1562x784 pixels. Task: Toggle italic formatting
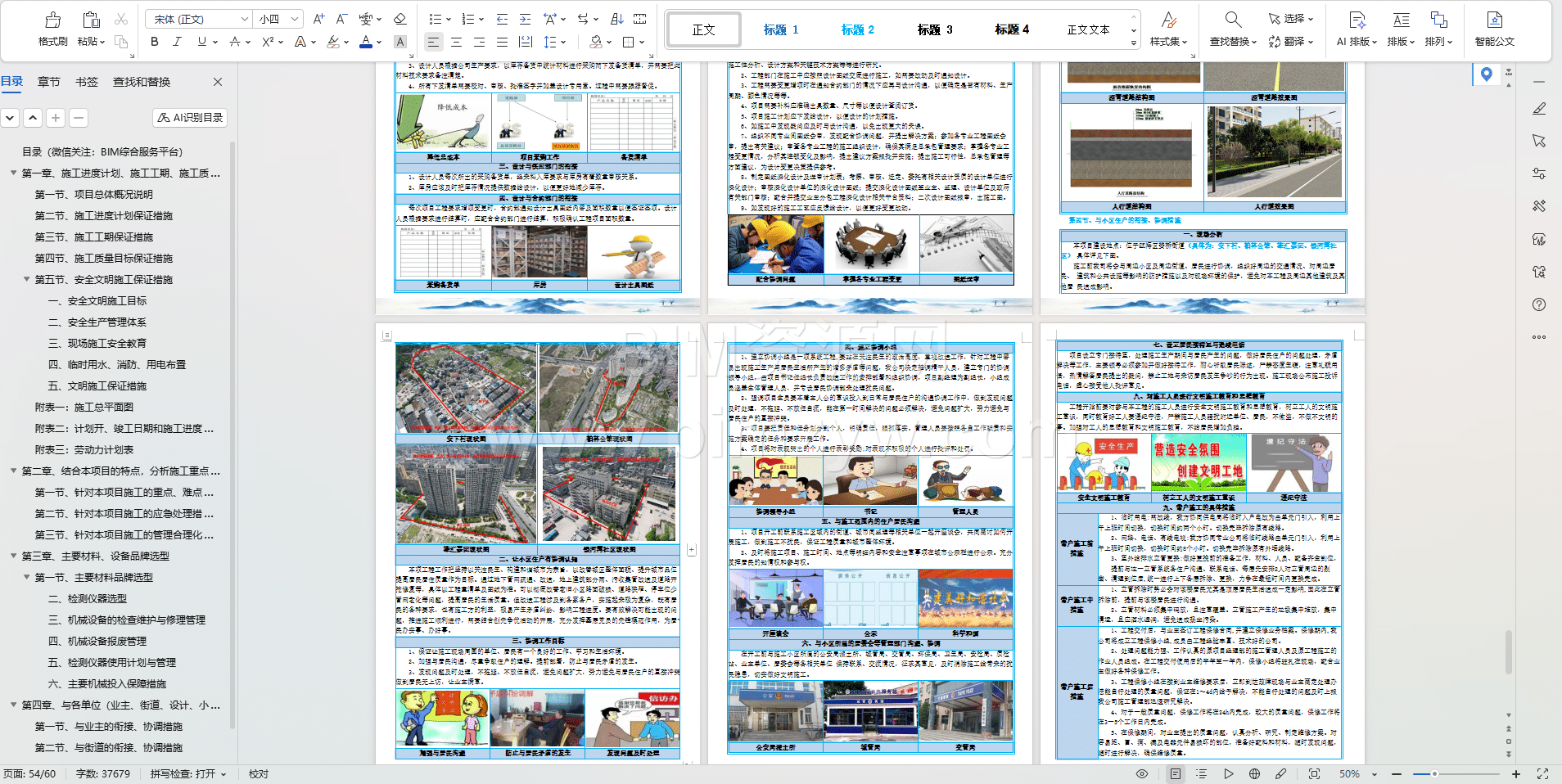177,42
